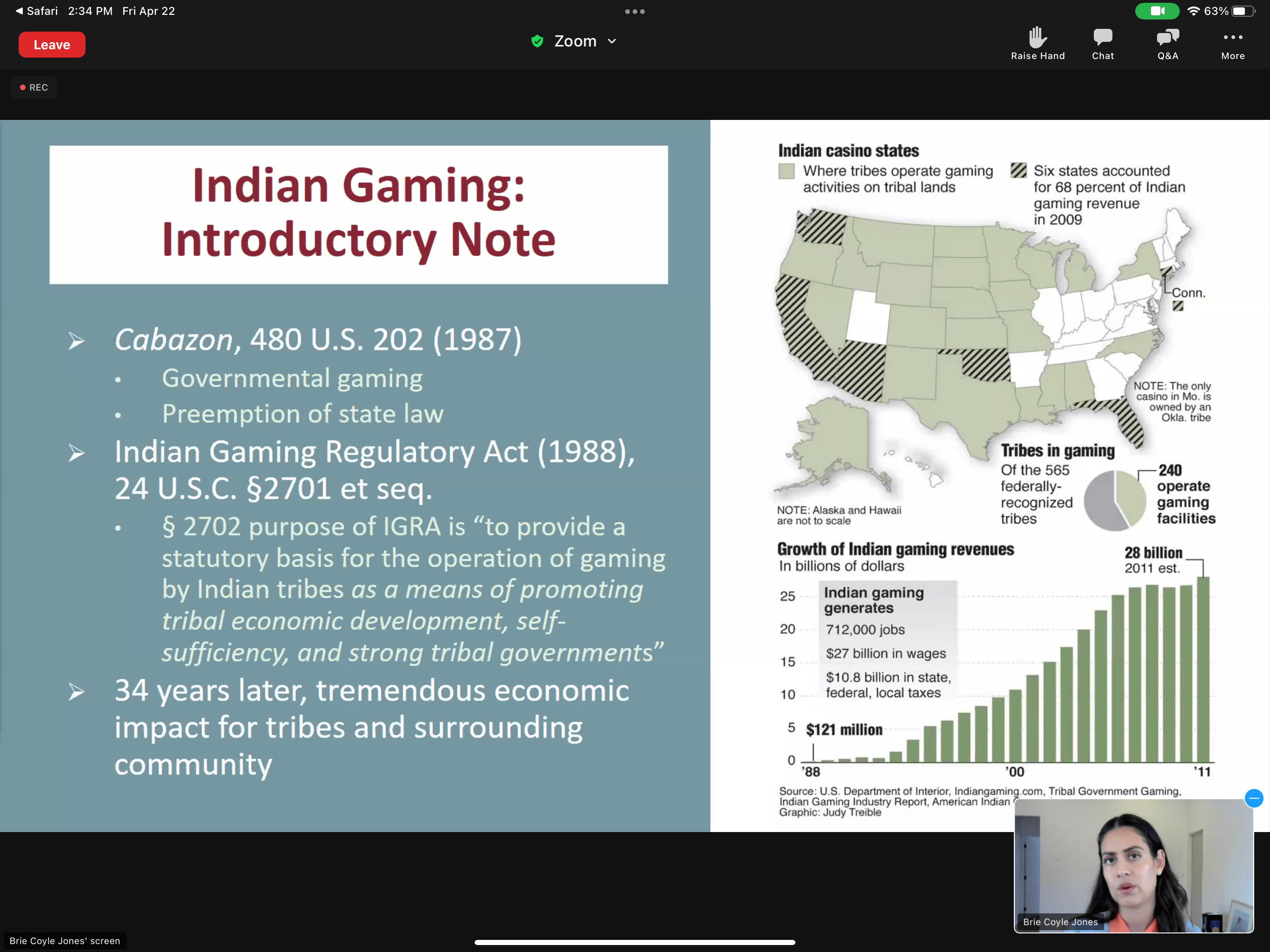
Task: Tap the battery status icon
Action: [x=1243, y=11]
